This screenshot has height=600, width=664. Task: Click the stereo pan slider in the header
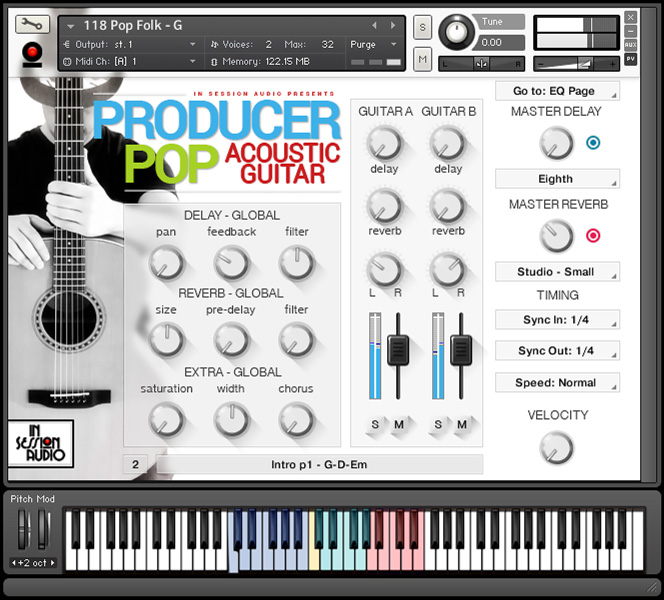click(x=481, y=64)
